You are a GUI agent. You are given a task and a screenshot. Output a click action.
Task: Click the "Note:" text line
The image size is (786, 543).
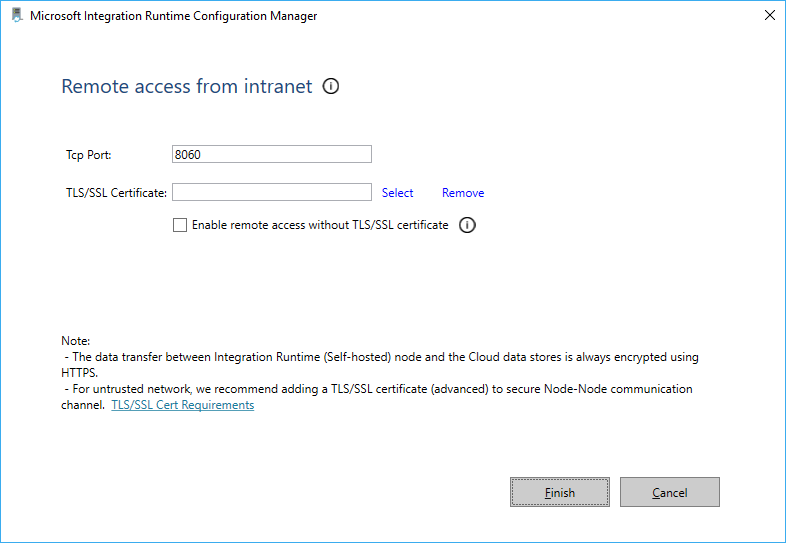coord(76,341)
